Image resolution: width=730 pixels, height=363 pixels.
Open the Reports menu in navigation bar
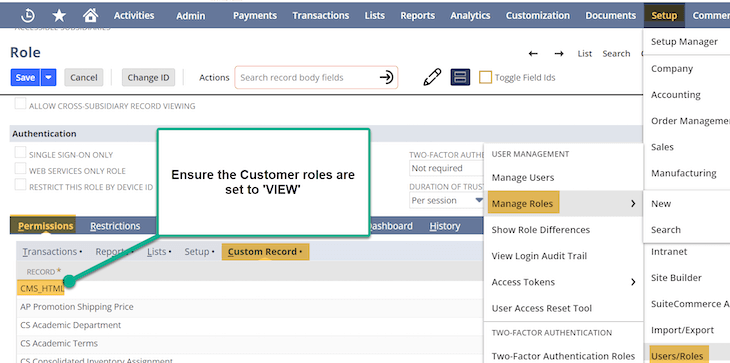[x=418, y=15]
